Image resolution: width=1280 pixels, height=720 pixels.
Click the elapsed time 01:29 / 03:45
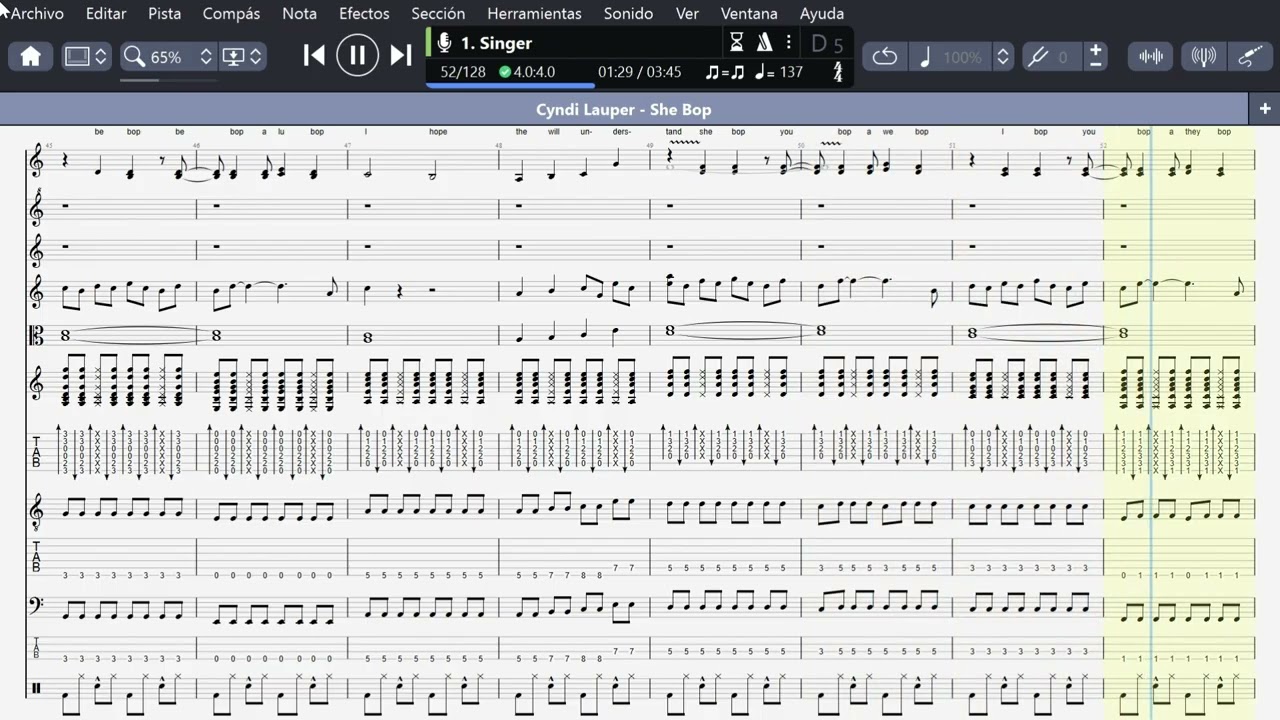pos(639,72)
